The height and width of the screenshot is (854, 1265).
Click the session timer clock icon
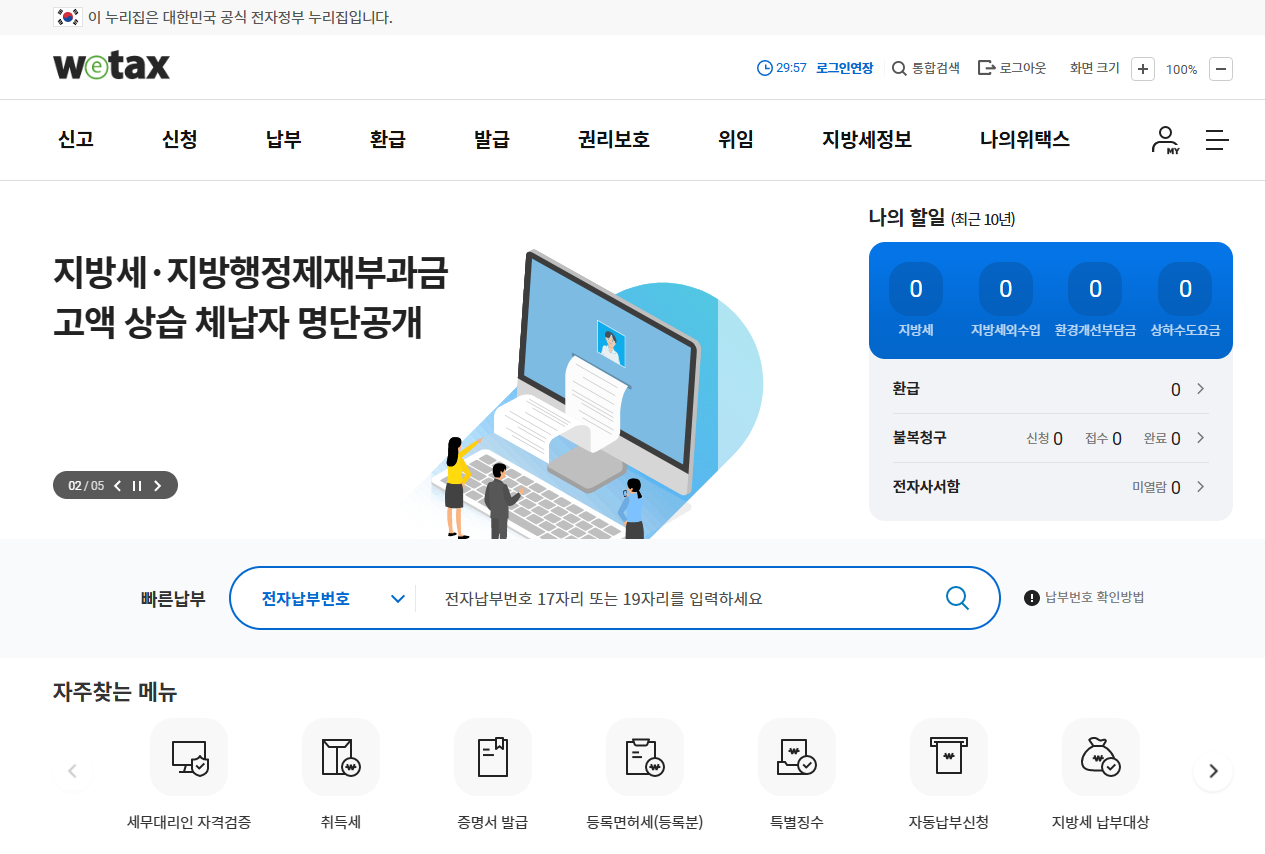coord(765,68)
